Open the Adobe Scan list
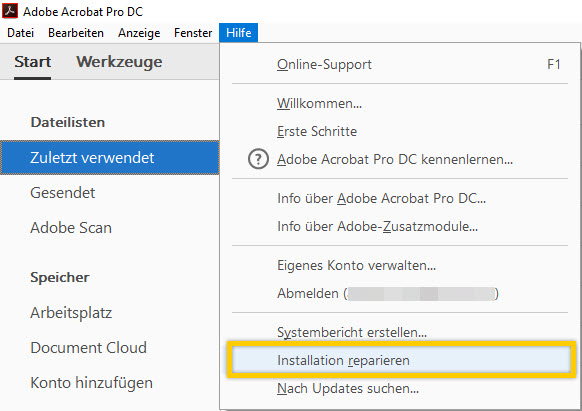 [x=71, y=228]
